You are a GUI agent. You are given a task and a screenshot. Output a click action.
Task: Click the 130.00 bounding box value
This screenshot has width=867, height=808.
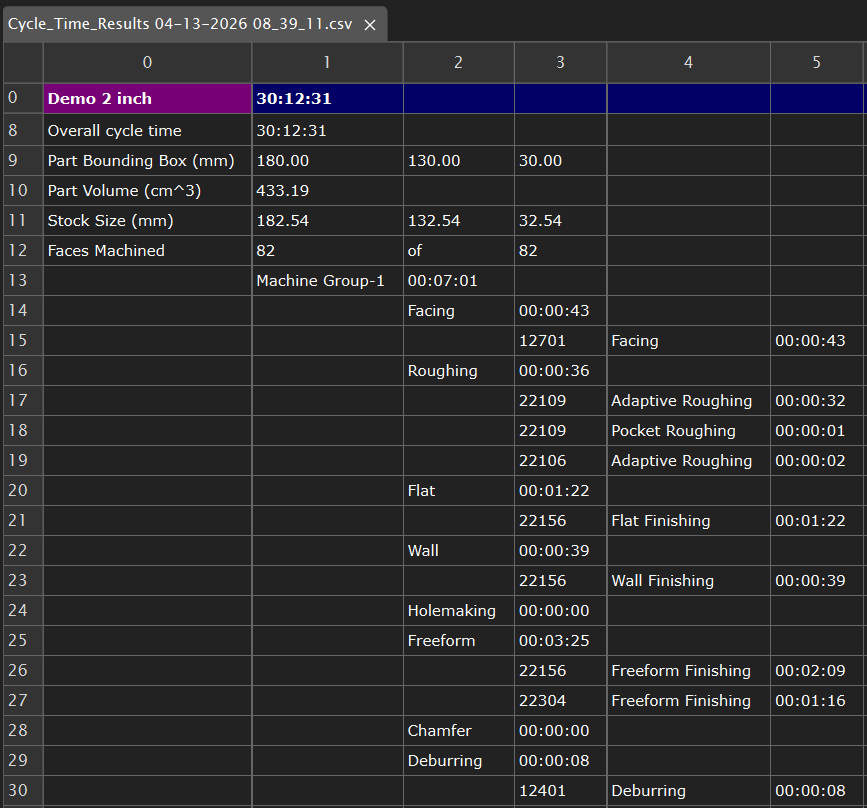458,160
